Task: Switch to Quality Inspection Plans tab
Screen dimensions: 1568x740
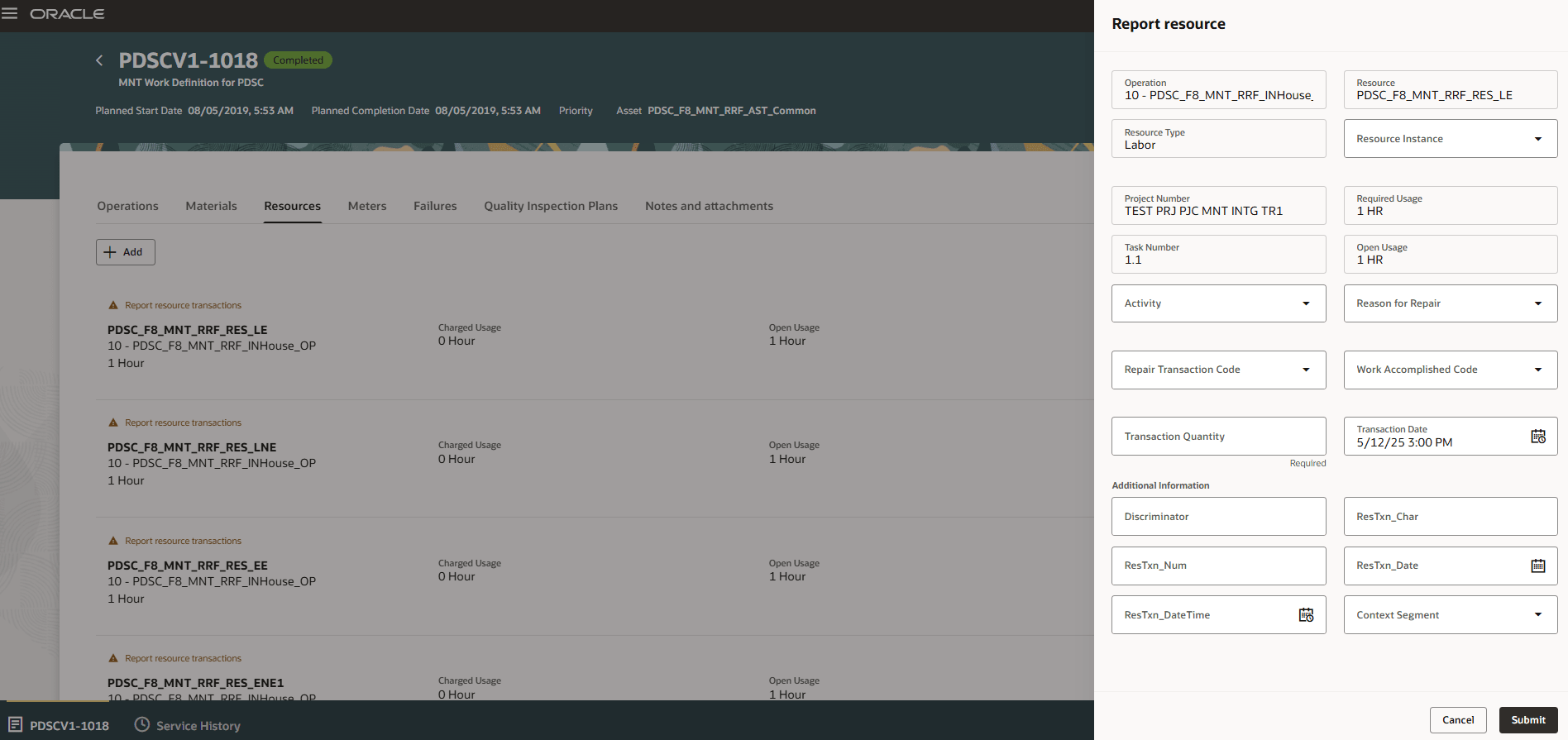Action: click(551, 206)
